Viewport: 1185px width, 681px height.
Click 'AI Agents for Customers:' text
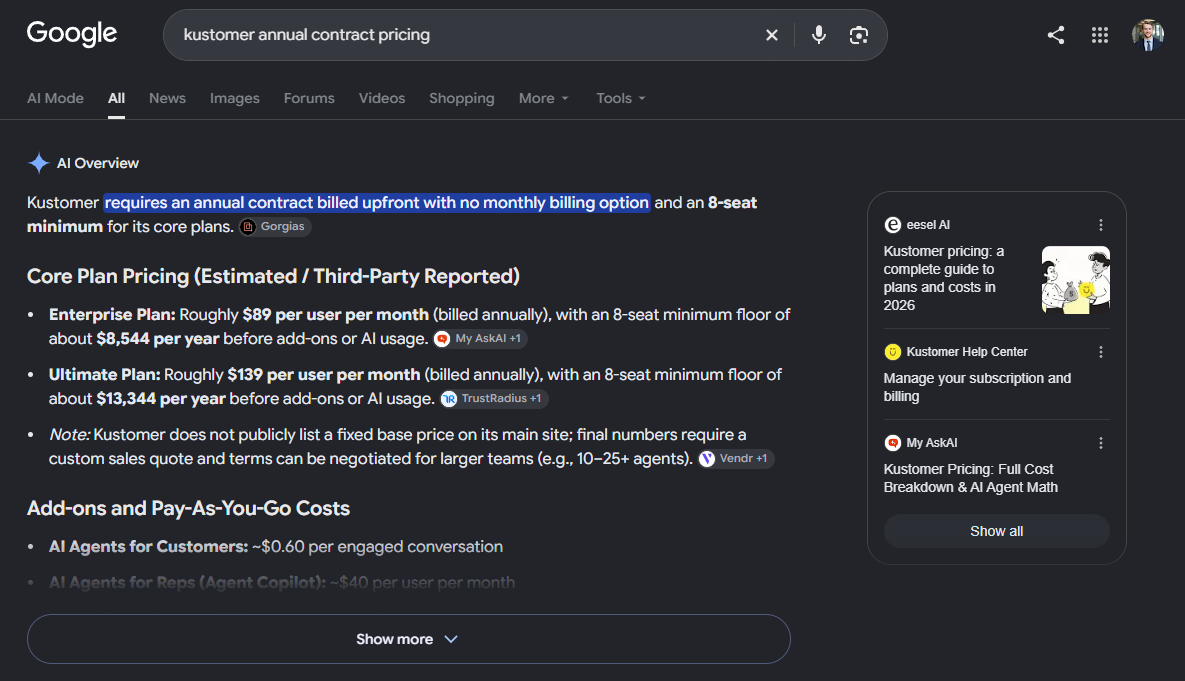pos(148,546)
